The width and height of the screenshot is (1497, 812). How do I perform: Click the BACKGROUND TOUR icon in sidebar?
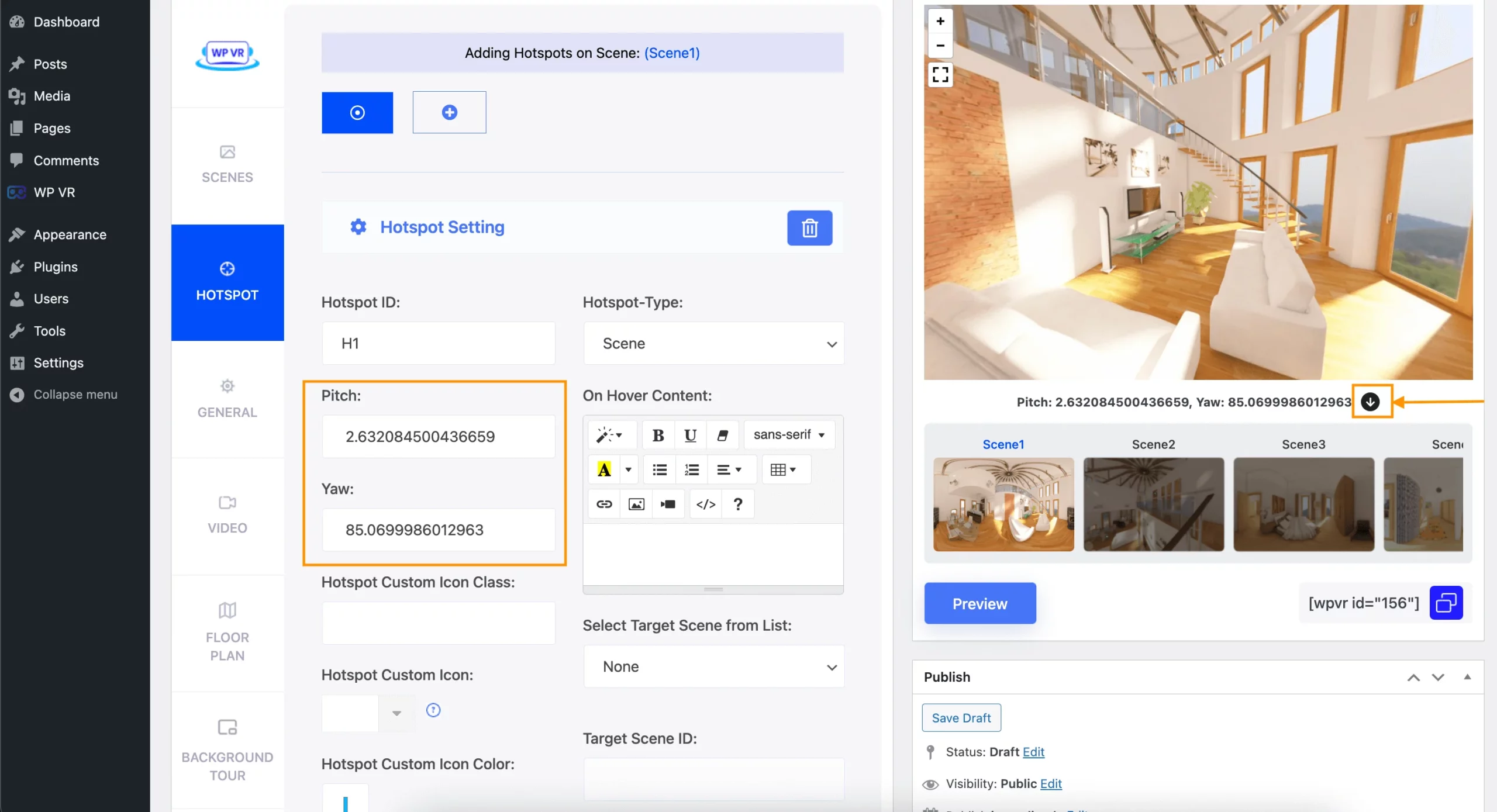[227, 727]
